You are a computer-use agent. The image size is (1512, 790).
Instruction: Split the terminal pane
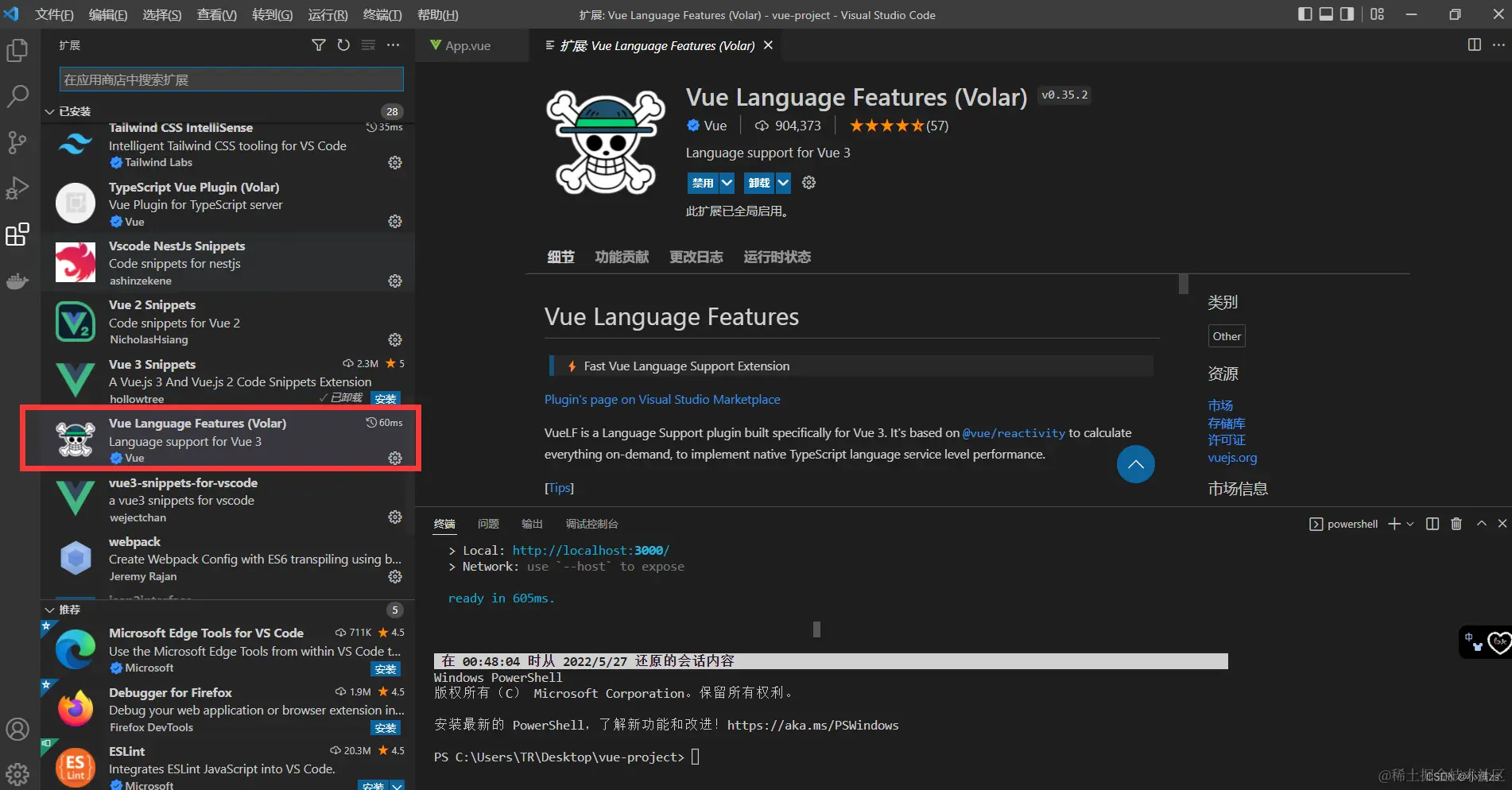pos(1433,524)
